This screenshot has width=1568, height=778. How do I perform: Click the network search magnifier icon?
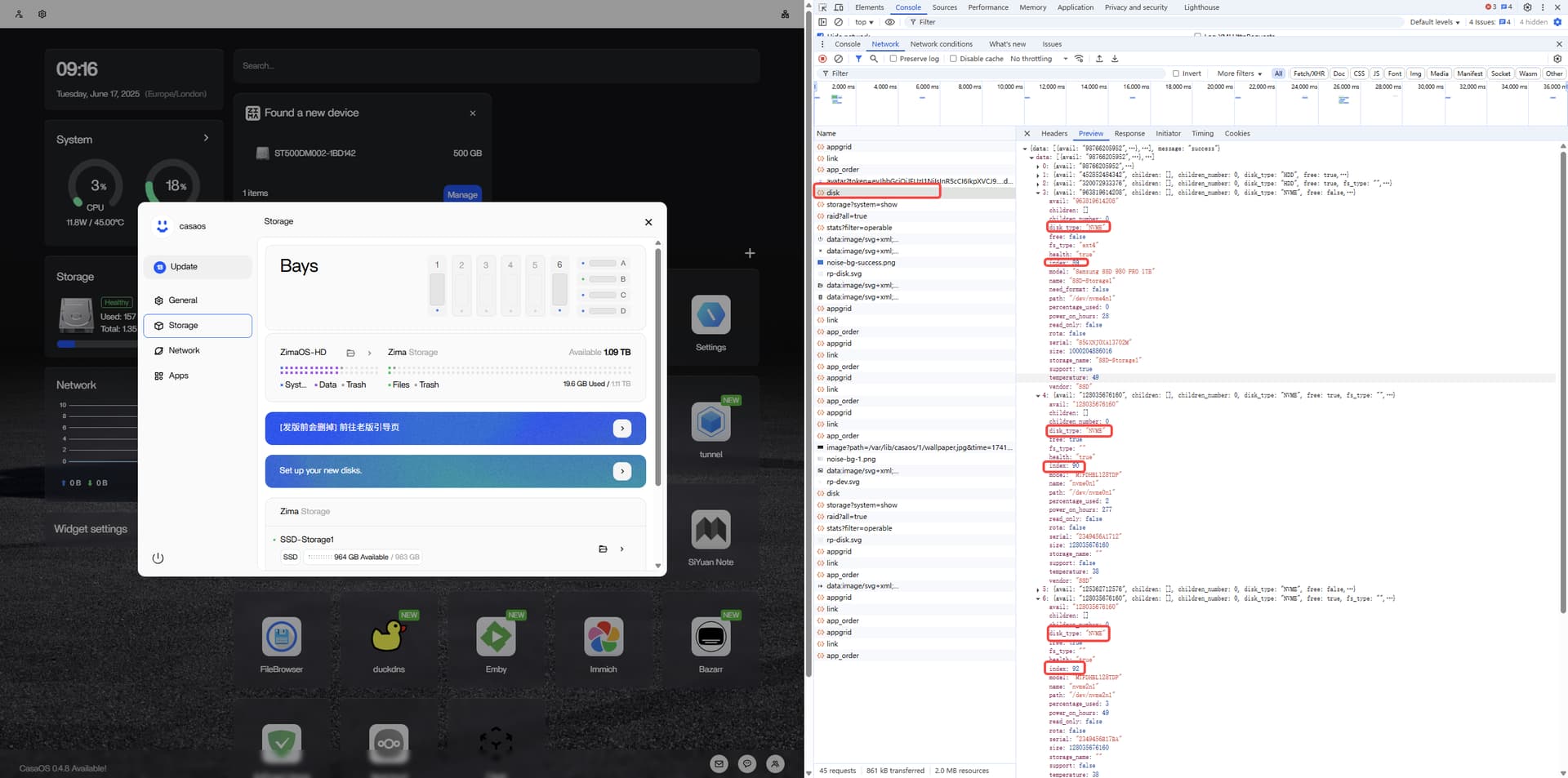point(874,59)
